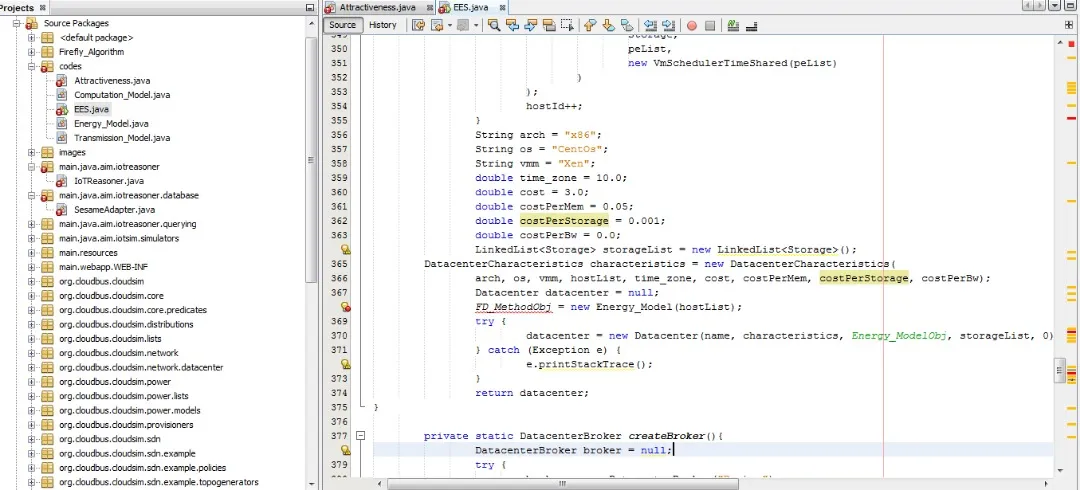Open Energy_Model.java in the project tree

(x=110, y=124)
